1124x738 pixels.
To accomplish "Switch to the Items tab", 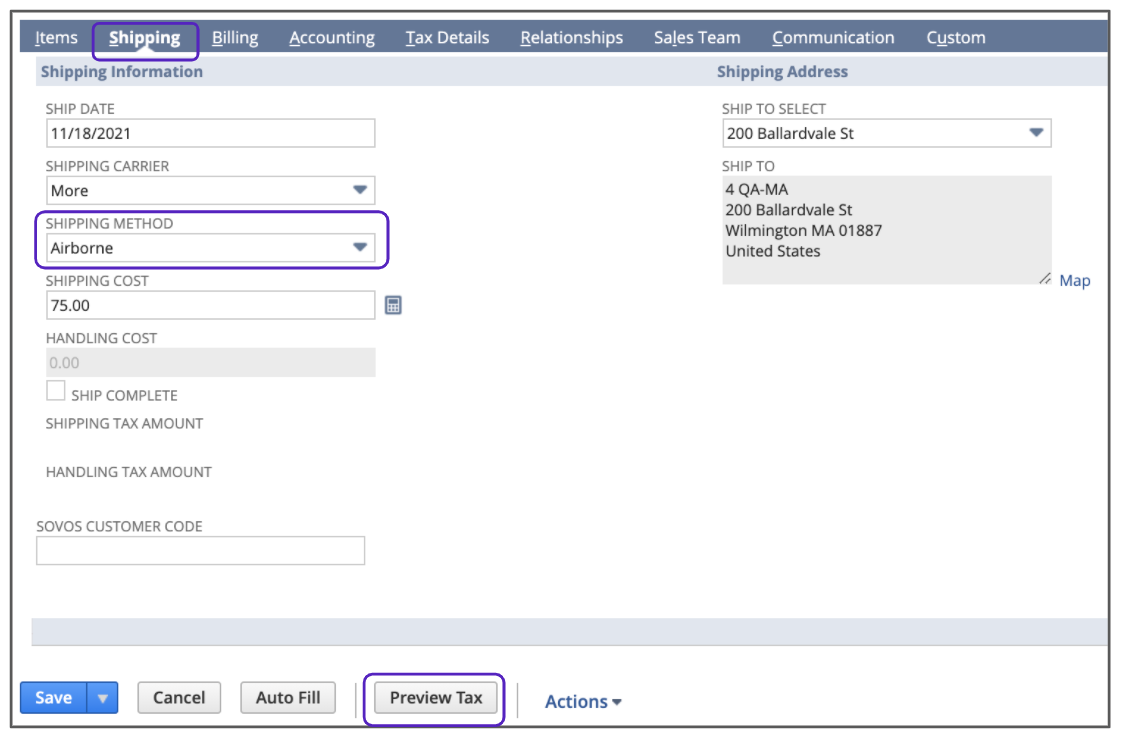I will tap(56, 38).
